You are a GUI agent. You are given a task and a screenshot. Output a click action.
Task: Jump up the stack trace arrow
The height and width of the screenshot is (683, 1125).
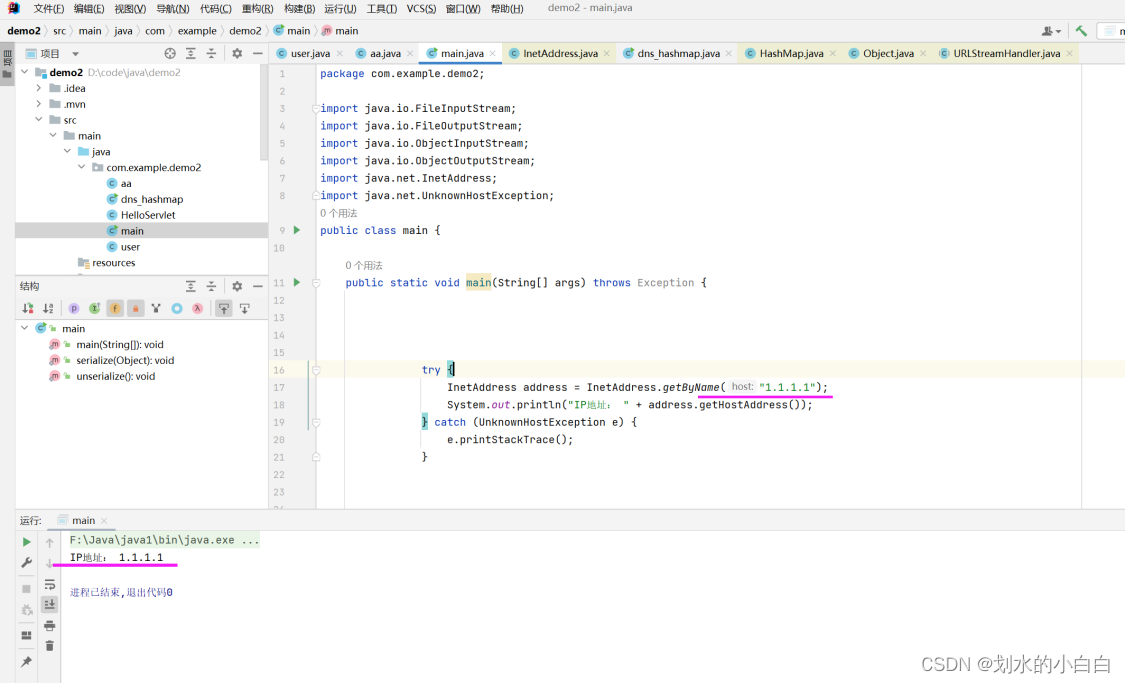[x=50, y=542]
